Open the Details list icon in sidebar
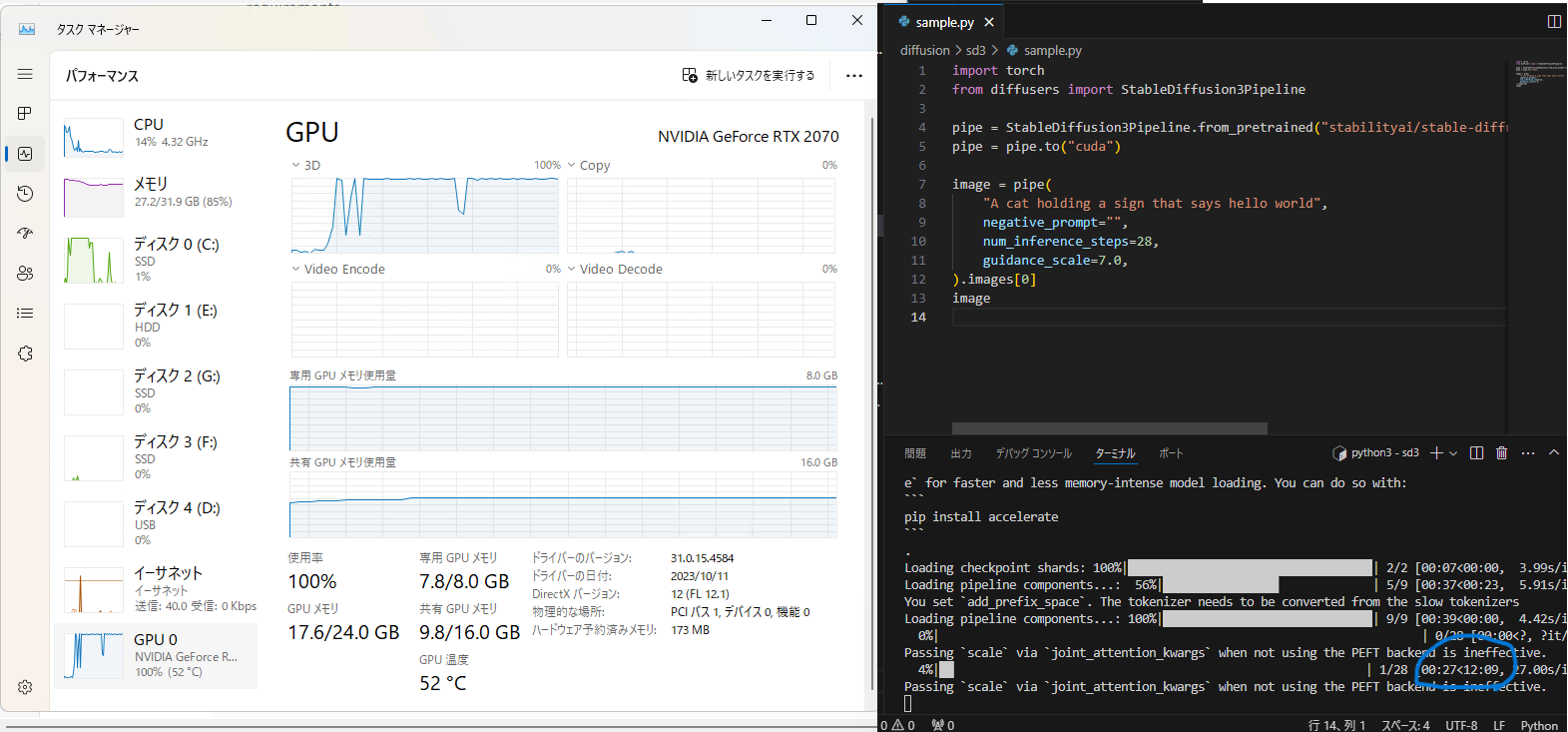This screenshot has width=1568, height=732. tap(25, 313)
